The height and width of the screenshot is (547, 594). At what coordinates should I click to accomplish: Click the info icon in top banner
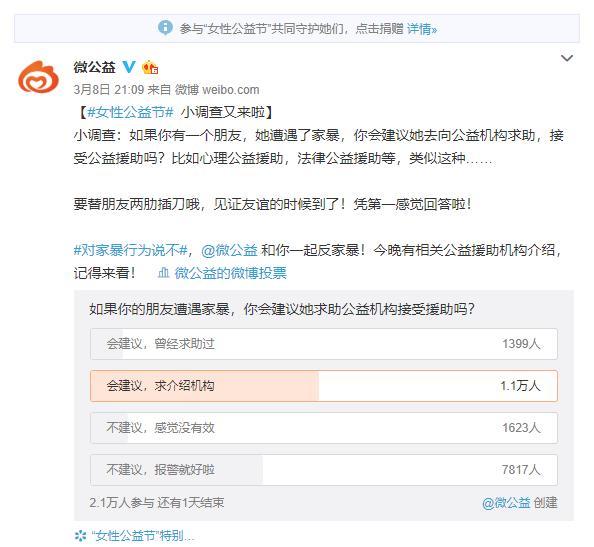pyautogui.click(x=166, y=28)
